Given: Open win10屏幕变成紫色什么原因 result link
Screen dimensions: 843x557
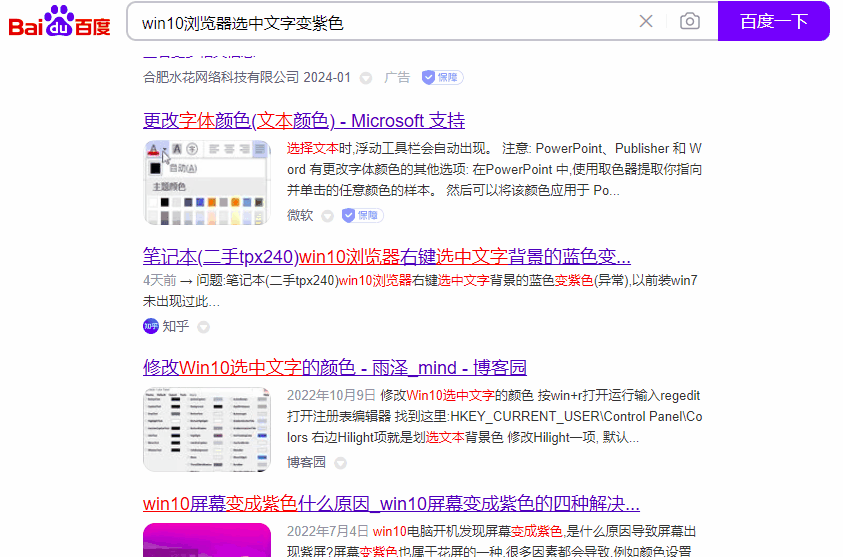Looking at the screenshot, I should tap(391, 504).
